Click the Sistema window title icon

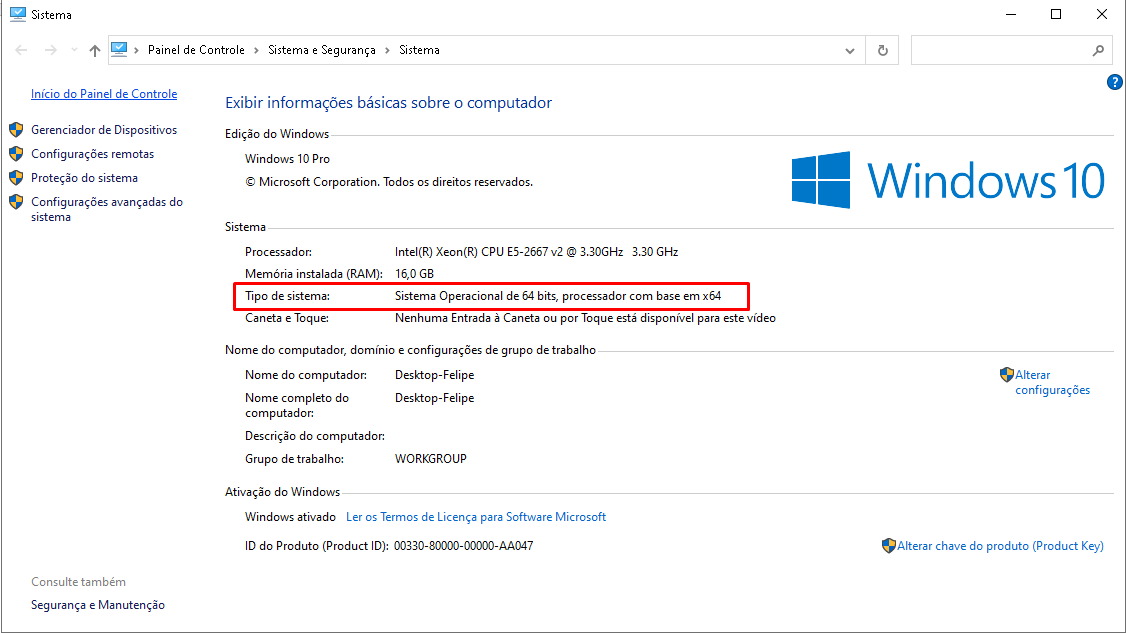point(18,14)
